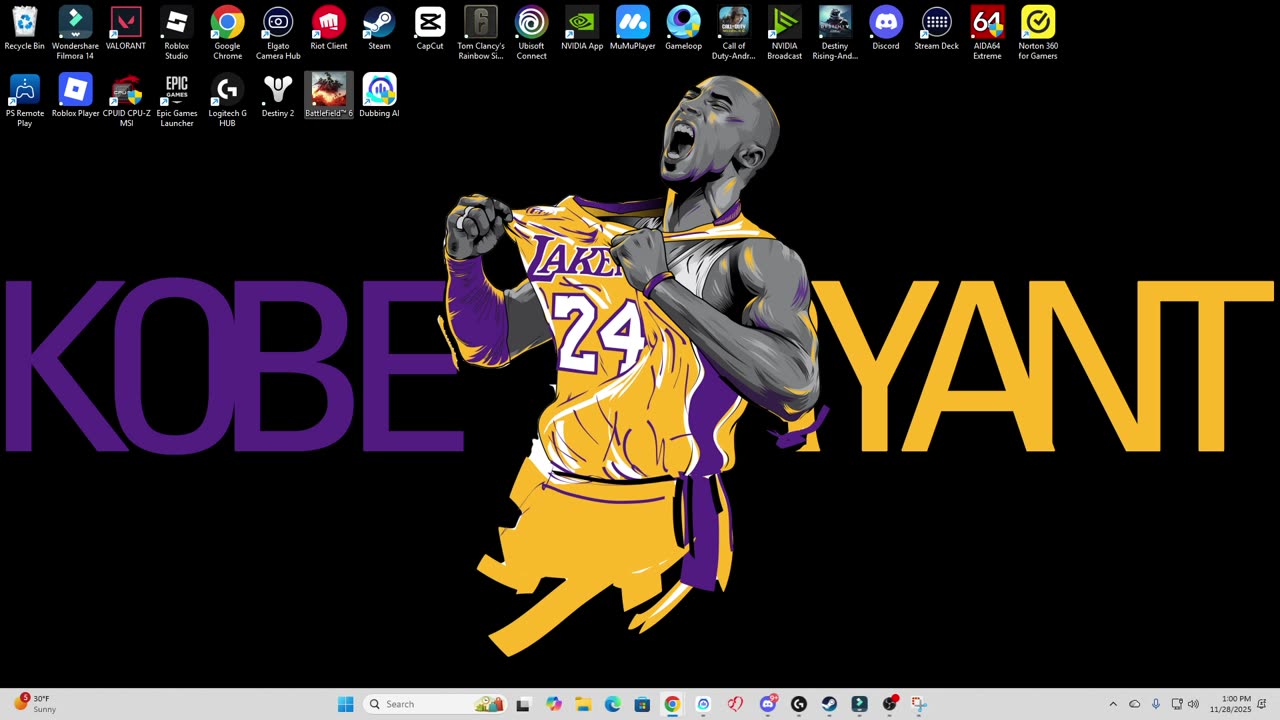Select the Roblox Studio desktop icon
This screenshot has width=1280, height=720.
click(x=177, y=33)
